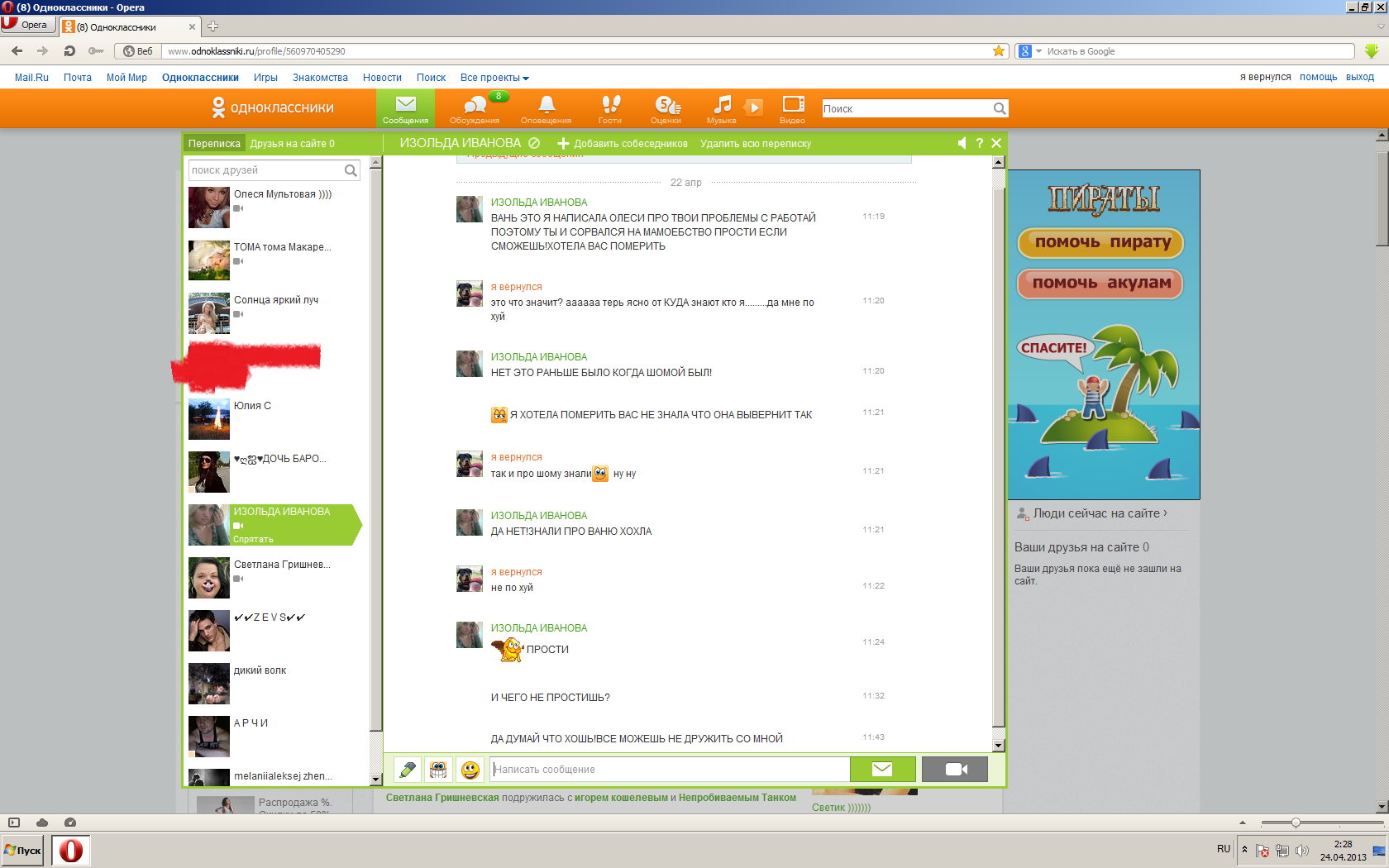Click the orange music play button
Viewport: 1389px width, 868px height.
coord(753,107)
